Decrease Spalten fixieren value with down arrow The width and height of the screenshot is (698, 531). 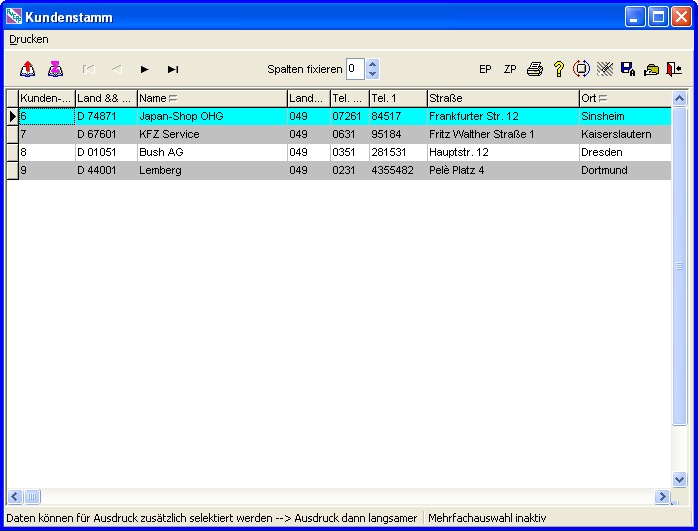[x=373, y=75]
